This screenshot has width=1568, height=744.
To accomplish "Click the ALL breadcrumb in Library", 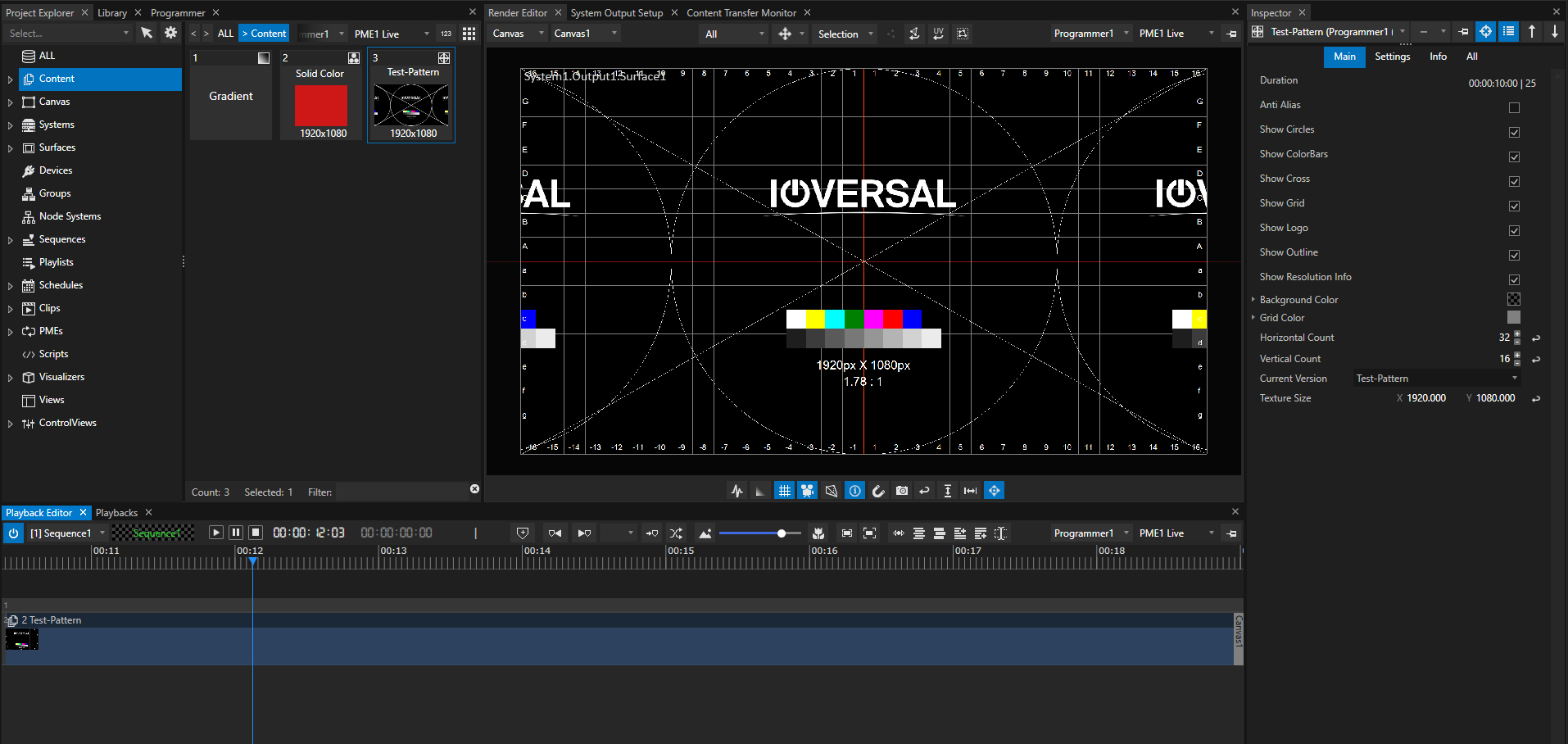I will 225,34.
